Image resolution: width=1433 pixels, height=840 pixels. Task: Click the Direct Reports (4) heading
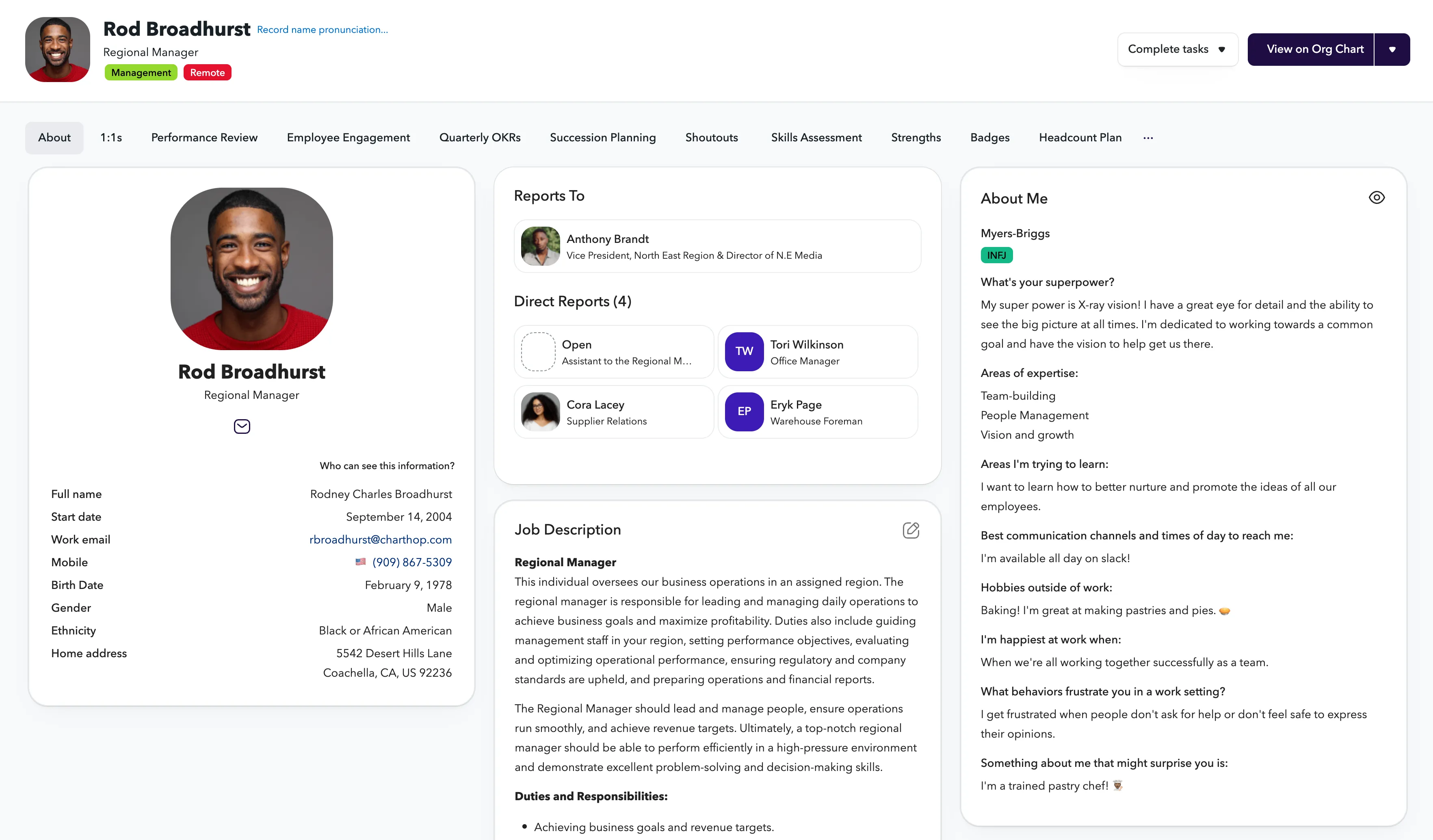point(573,301)
